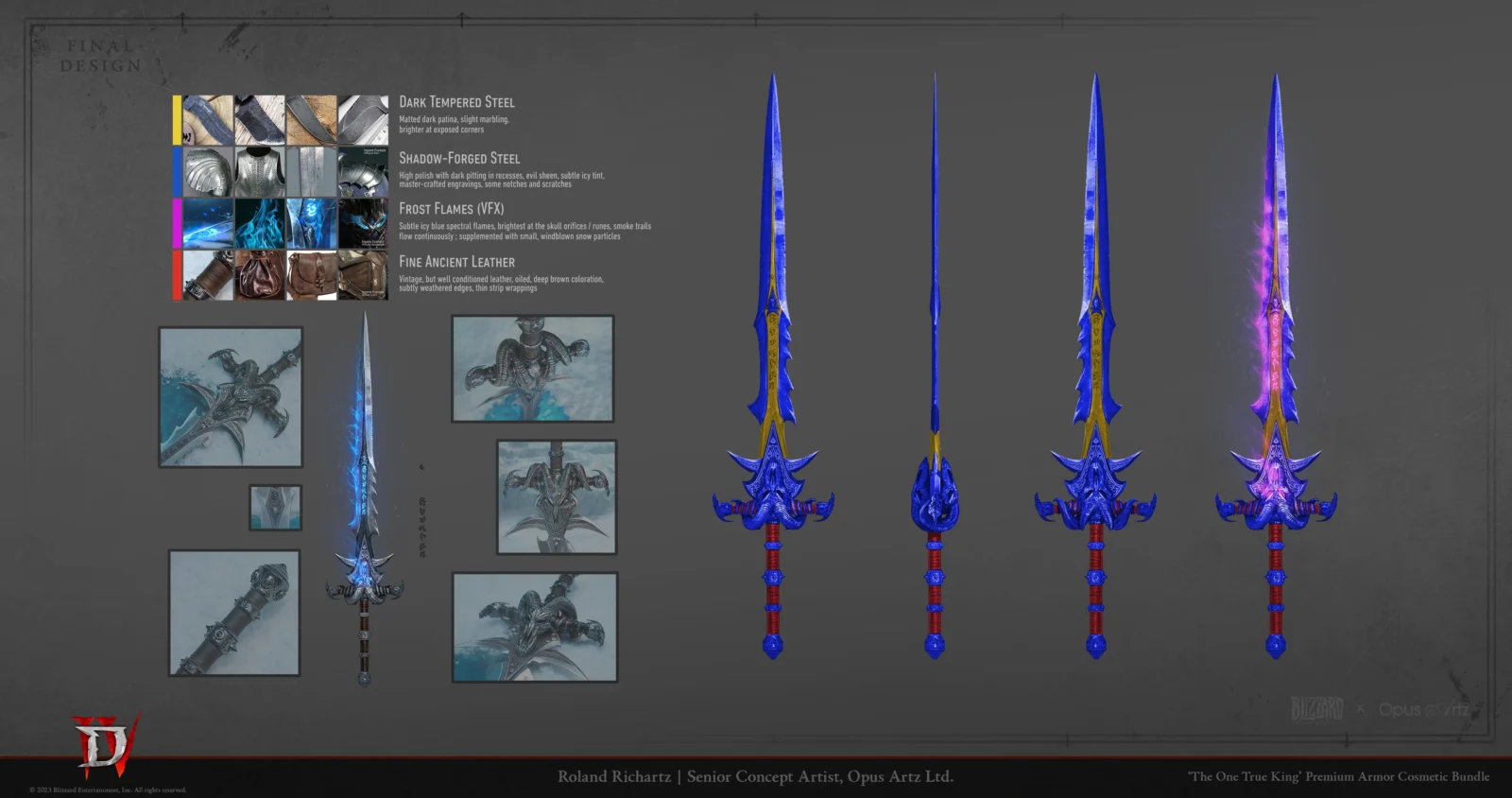This screenshot has height=798, width=1512.
Task: Open the frontal skull crossguard snow photo
Action: [x=557, y=496]
